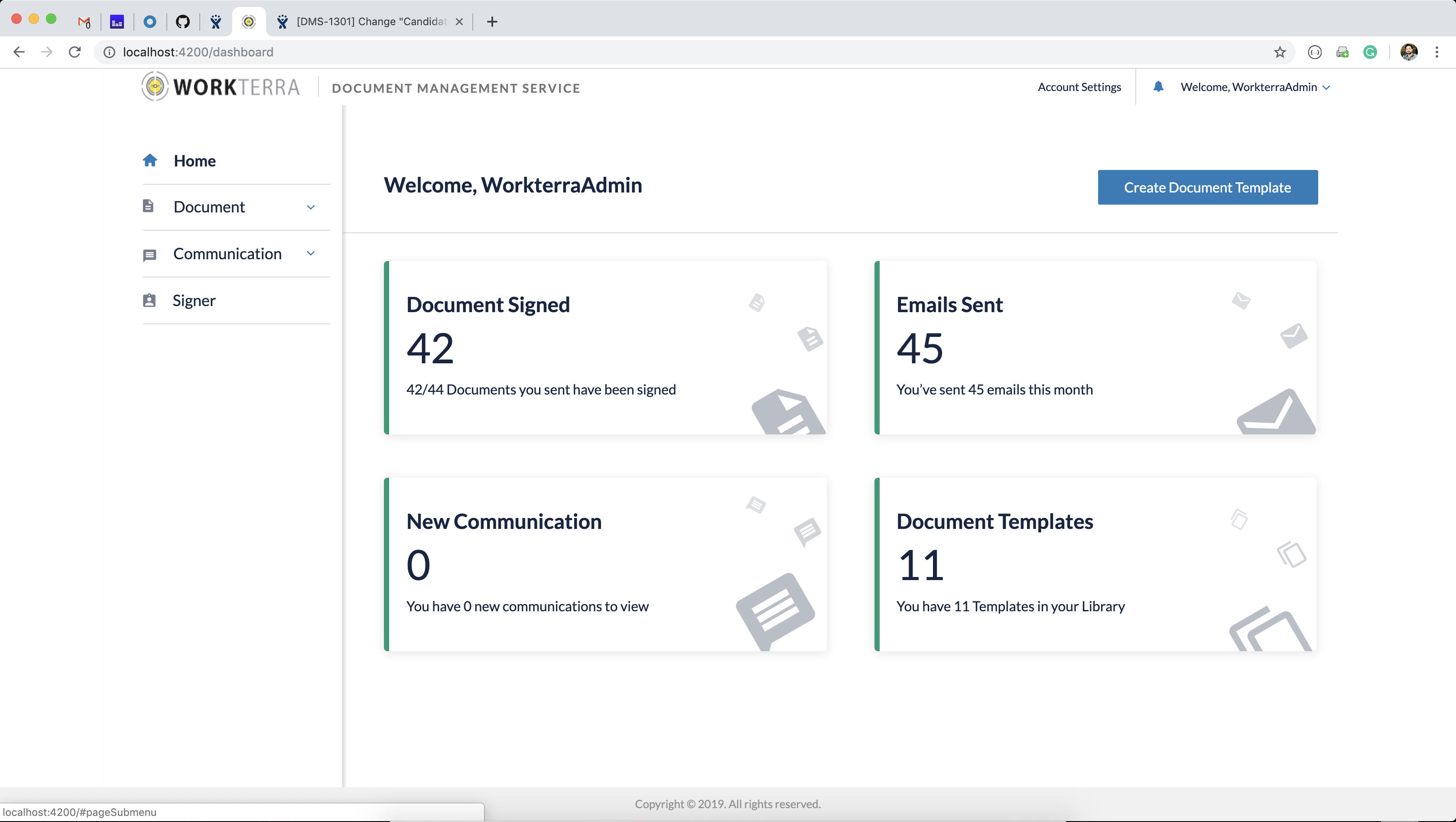Viewport: 1456px width, 822px height.
Task: Expand the user menu chevron
Action: pos(1326,88)
